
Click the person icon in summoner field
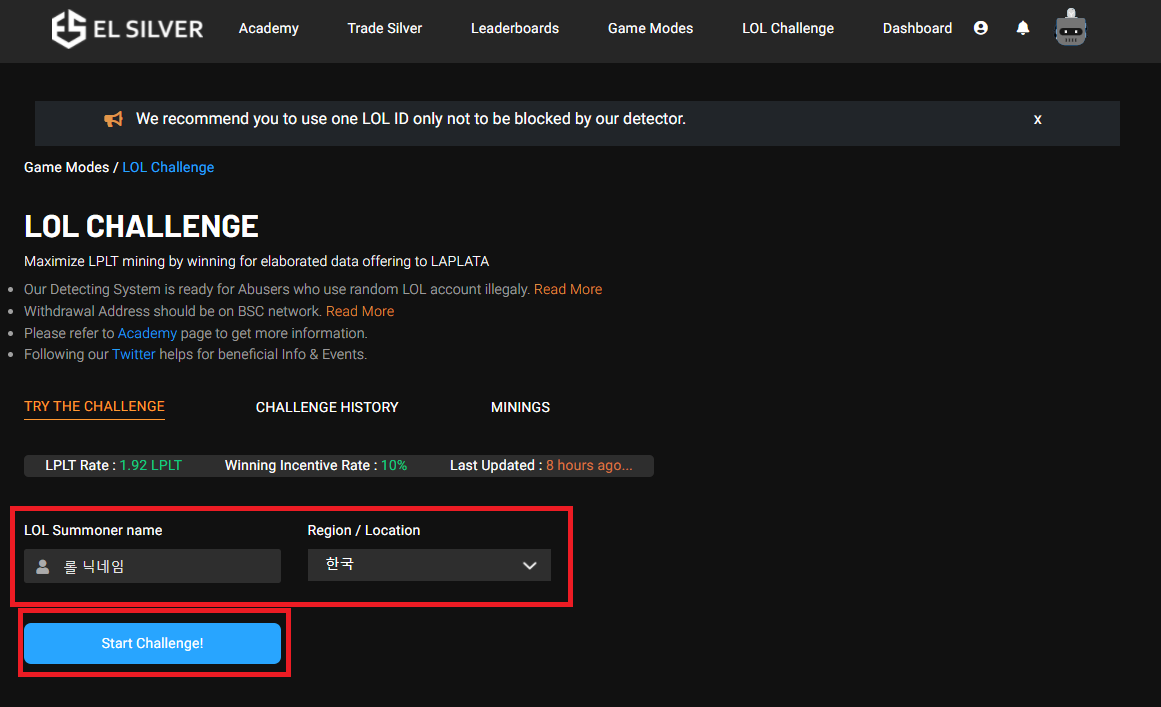tap(43, 566)
